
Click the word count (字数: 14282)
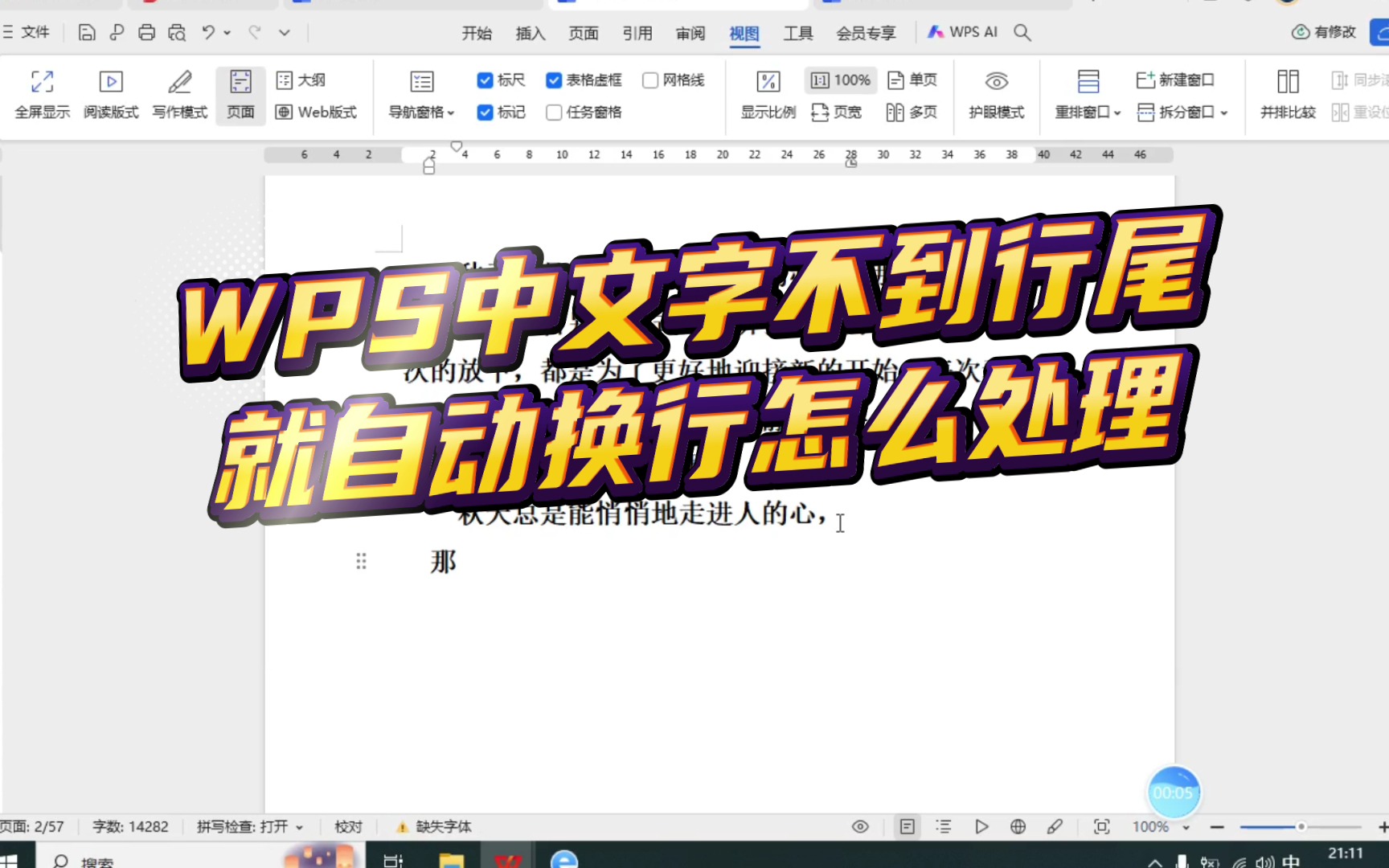130,826
